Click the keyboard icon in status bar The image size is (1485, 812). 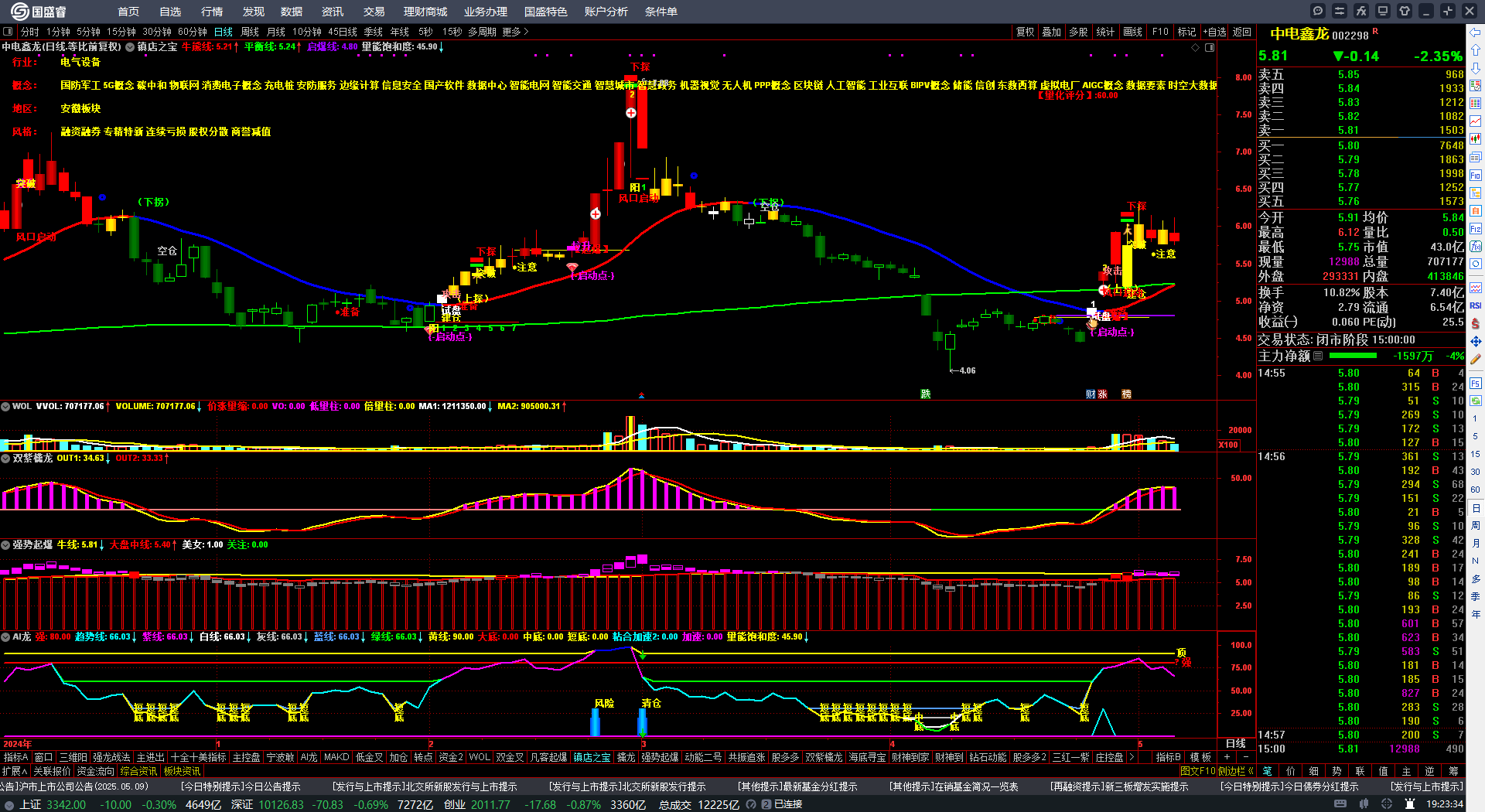tap(1340, 804)
